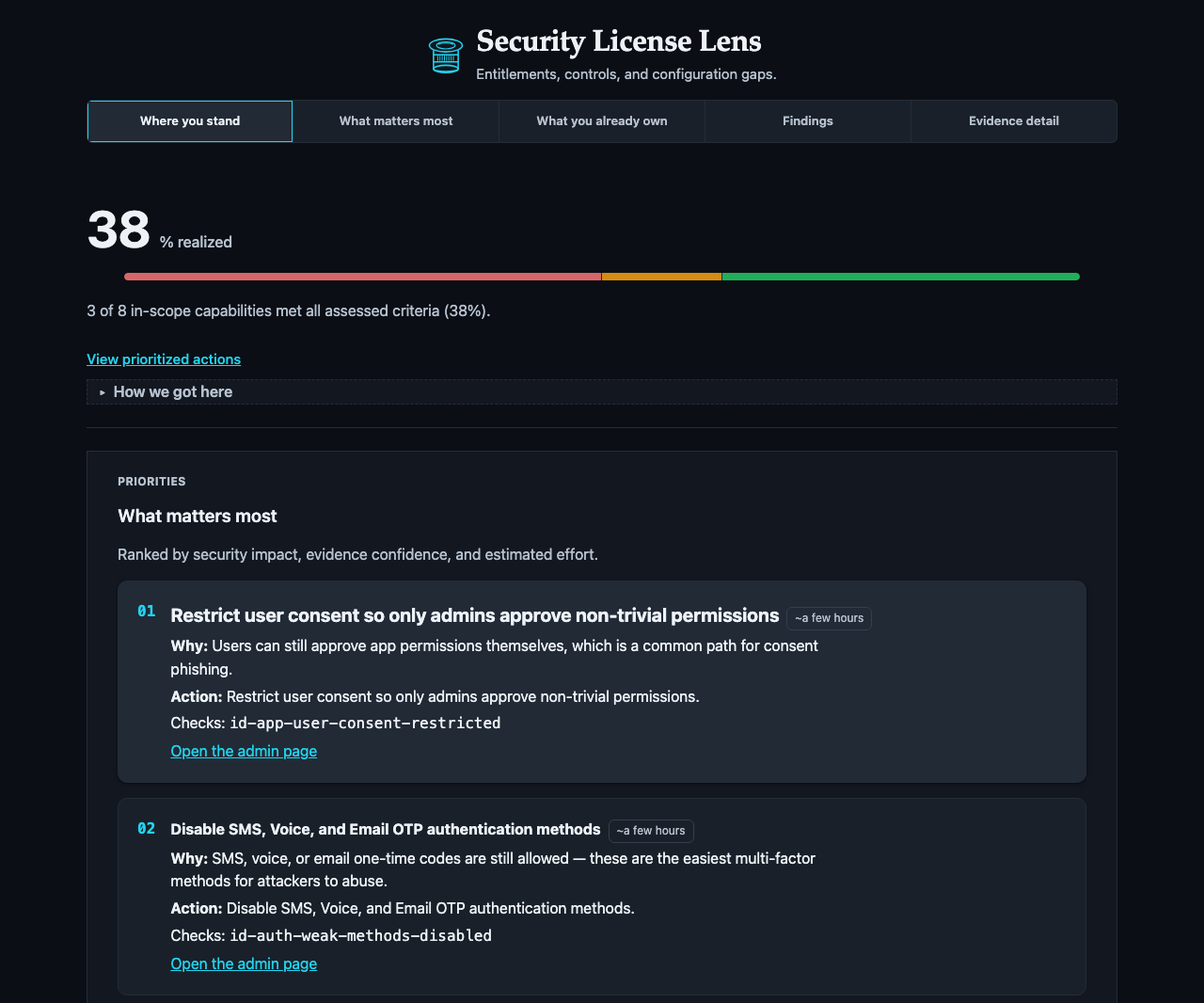Screen dimensions: 1204x1003
Task: Select the id-auth-weak-methods-disabled check text
Action: coord(361,935)
